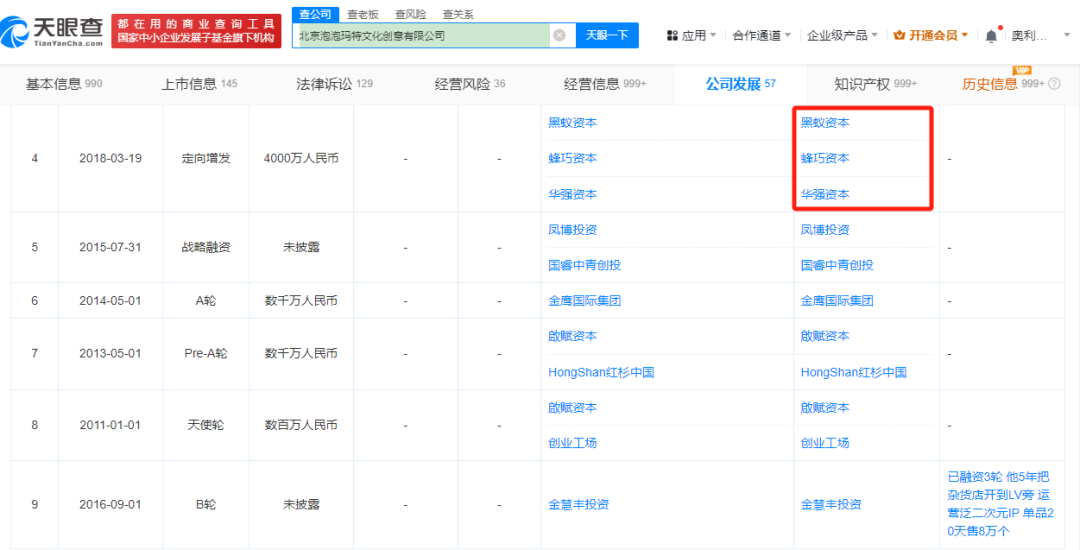Click the 数百万人民币 amount cell
Screen dimensions: 1080x550
(301, 425)
